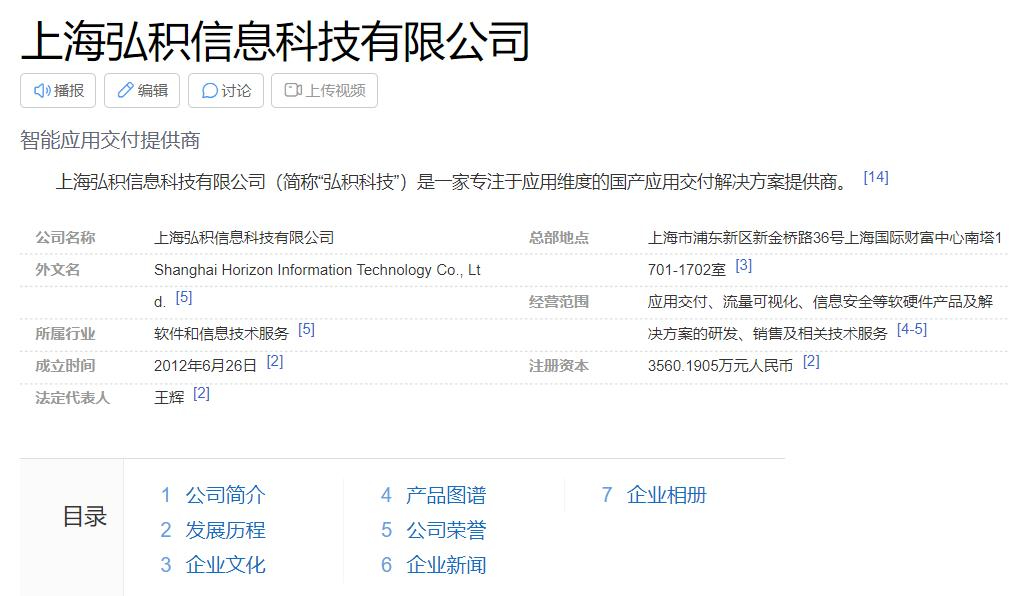This screenshot has width=1029, height=596.
Task: Click the value 3560.1905万元人民币
Action: tap(721, 366)
